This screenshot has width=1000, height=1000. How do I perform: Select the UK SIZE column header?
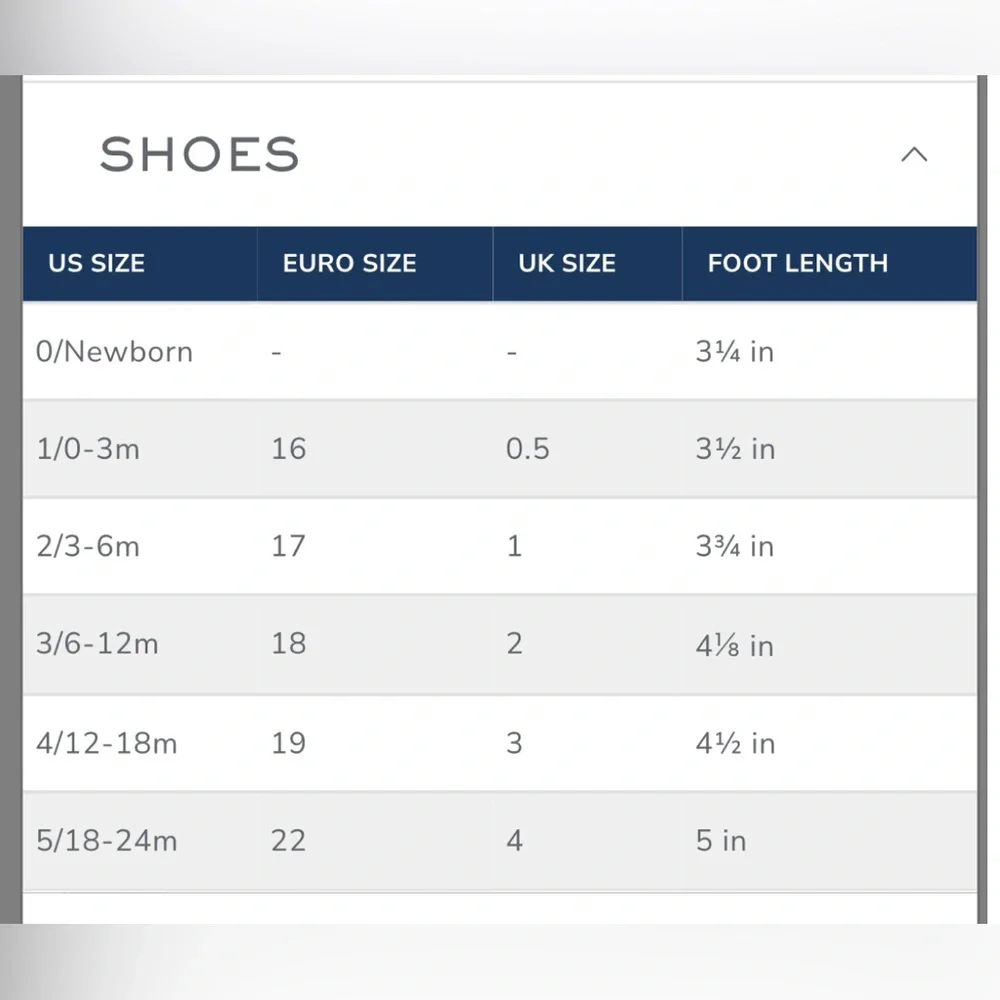567,263
